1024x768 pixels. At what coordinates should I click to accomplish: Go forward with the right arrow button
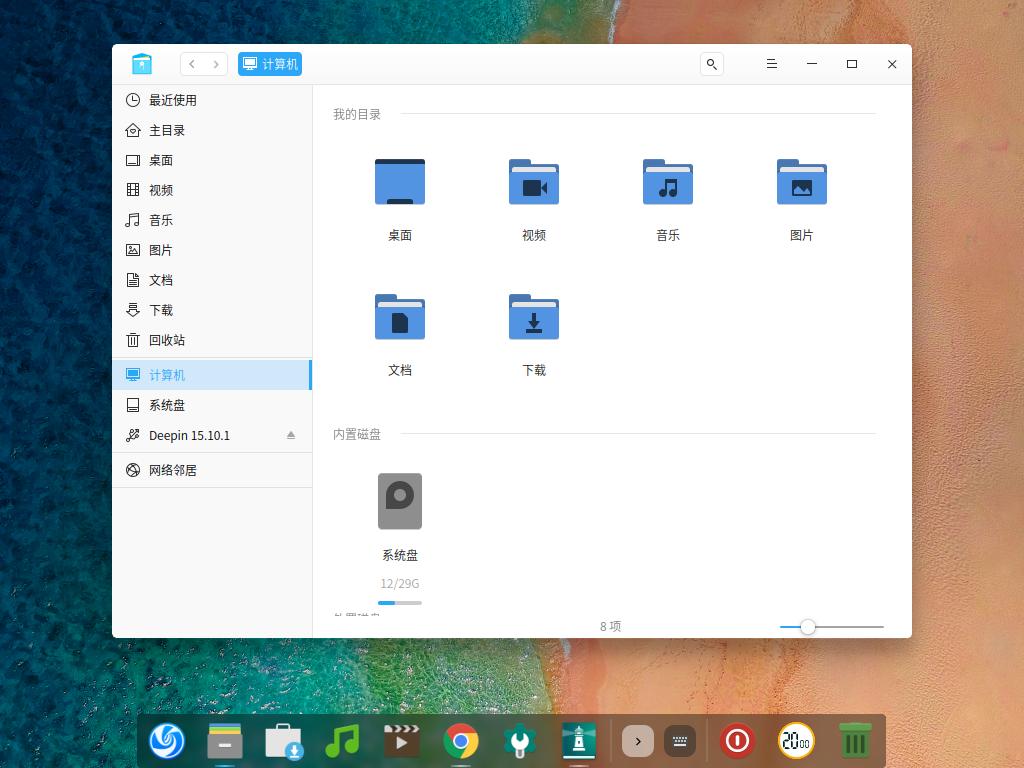[x=216, y=64]
